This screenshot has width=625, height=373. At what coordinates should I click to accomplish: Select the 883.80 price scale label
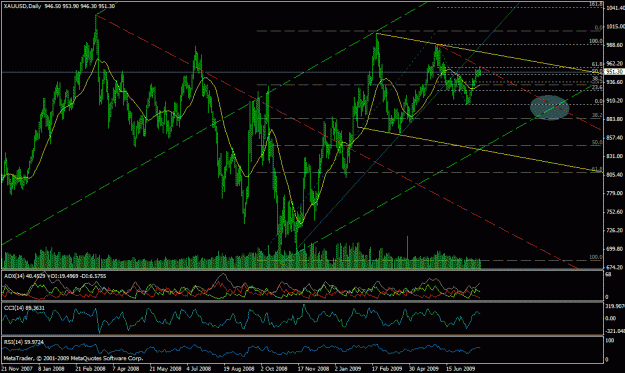coord(615,119)
